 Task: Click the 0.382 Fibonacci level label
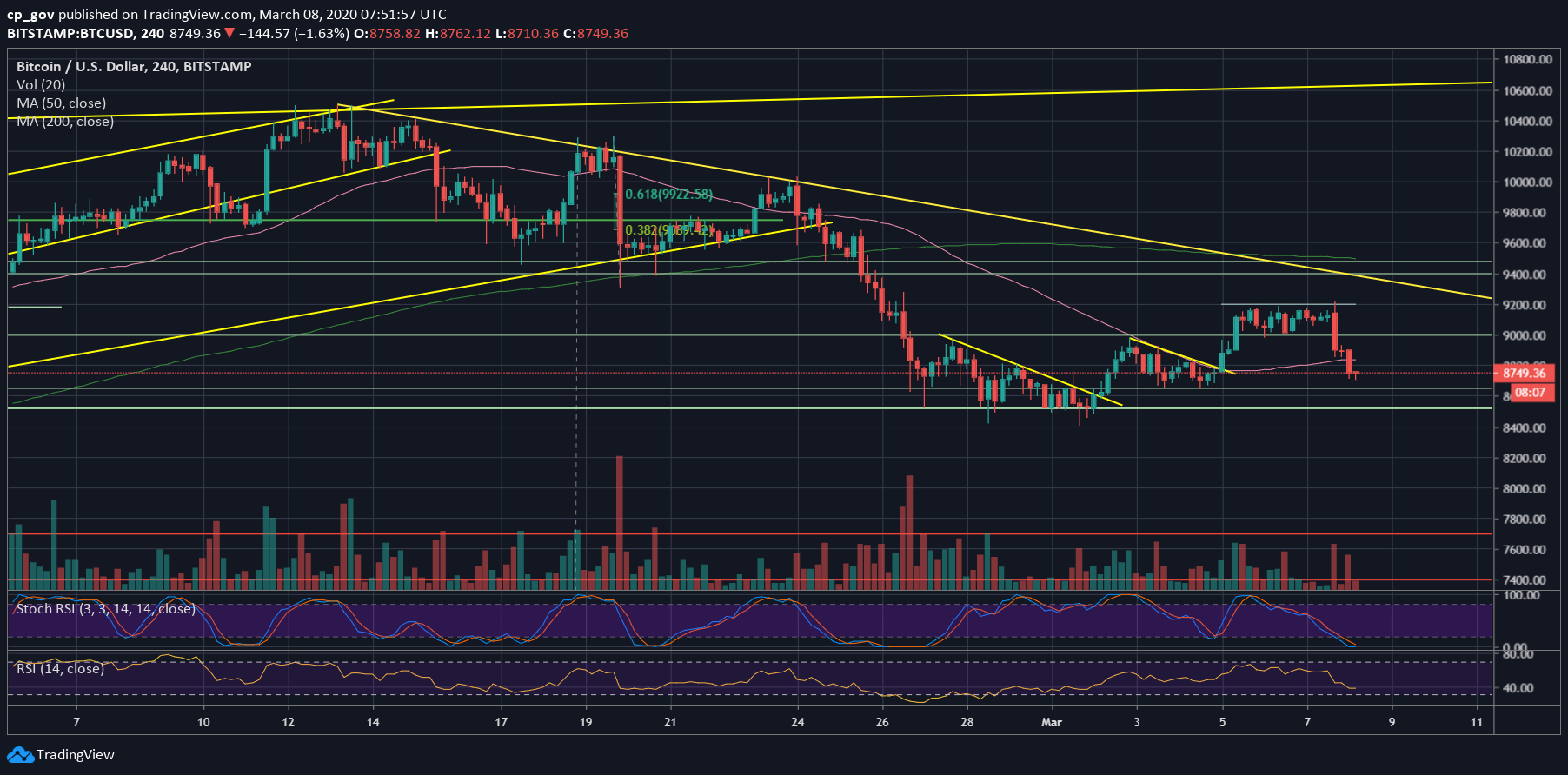(668, 230)
